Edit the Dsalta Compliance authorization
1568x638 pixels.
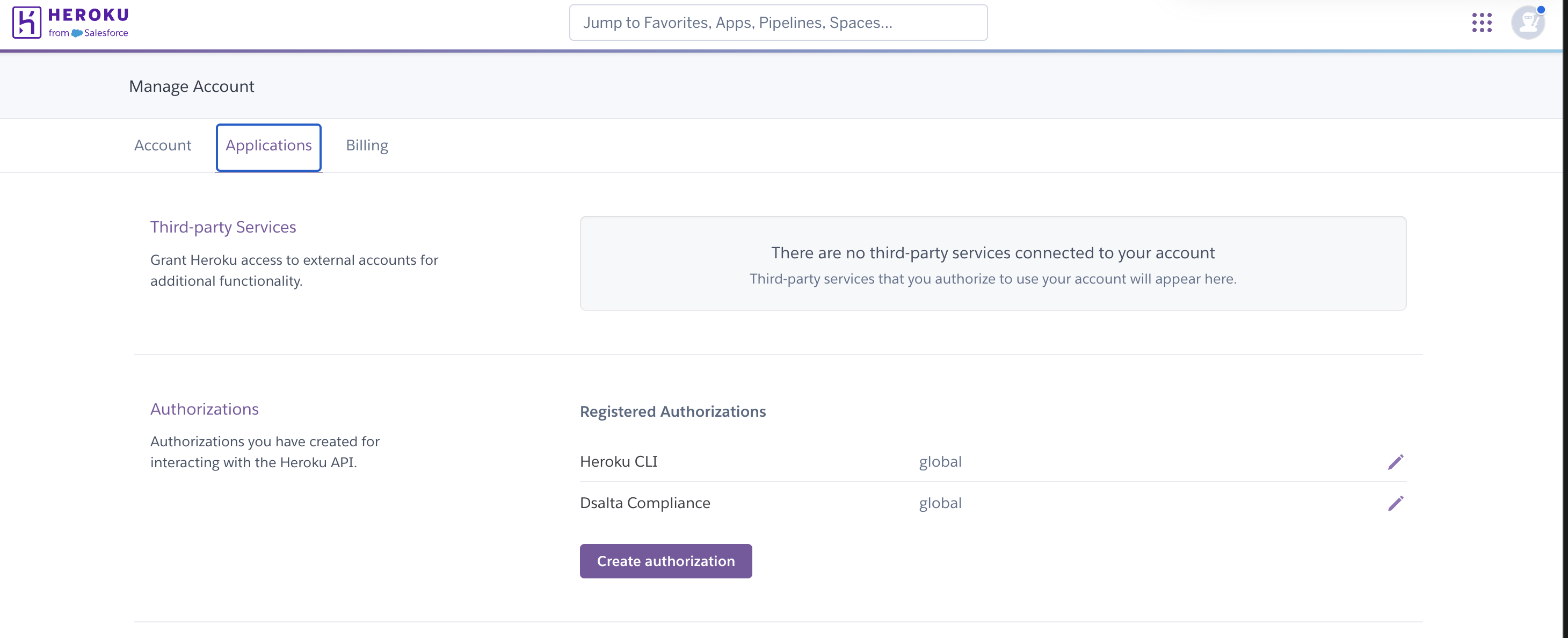coord(1395,503)
